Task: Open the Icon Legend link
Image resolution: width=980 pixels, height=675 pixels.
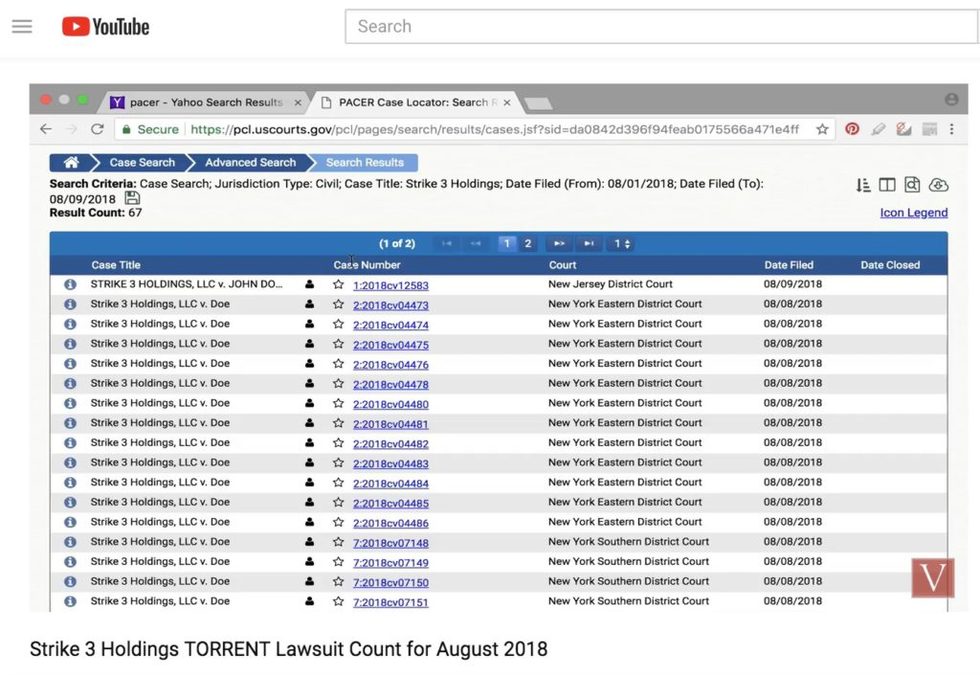Action: coord(914,212)
